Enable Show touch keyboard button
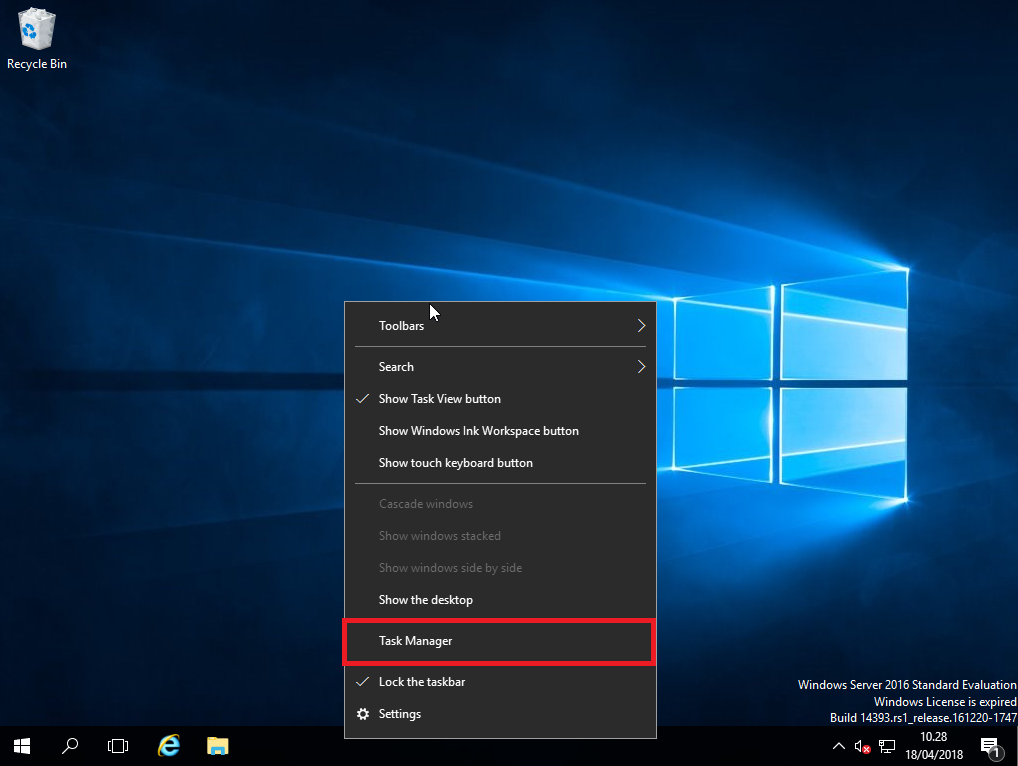The image size is (1018, 766). [x=455, y=462]
